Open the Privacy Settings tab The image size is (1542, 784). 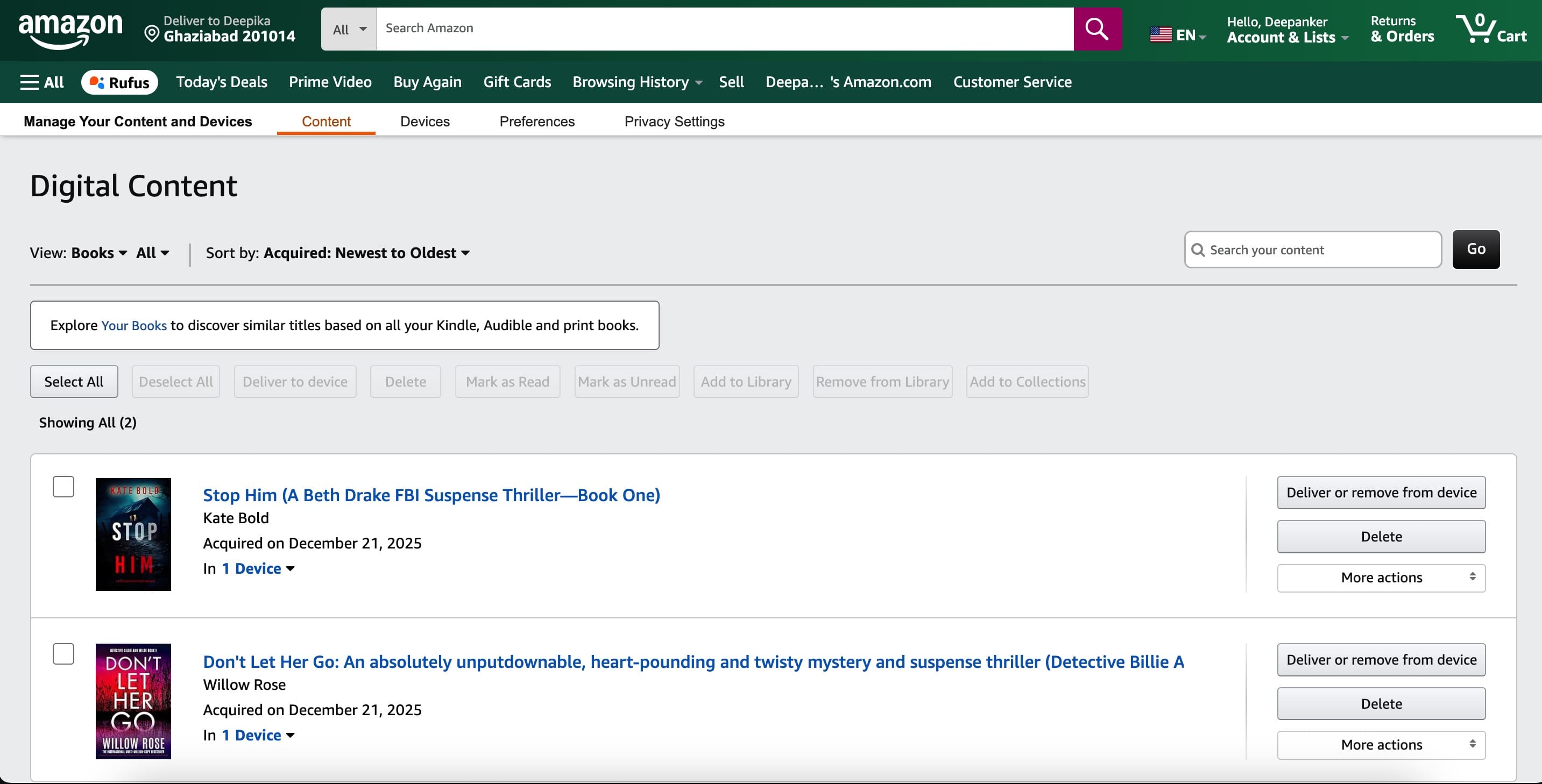(674, 122)
